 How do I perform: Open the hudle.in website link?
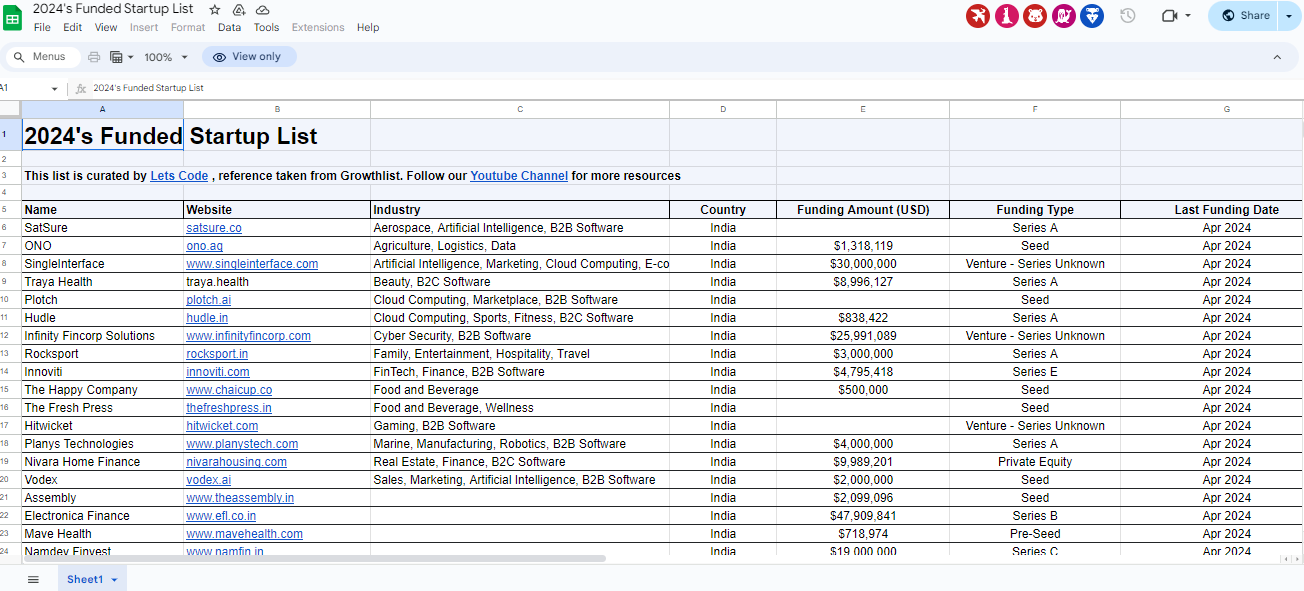point(207,318)
